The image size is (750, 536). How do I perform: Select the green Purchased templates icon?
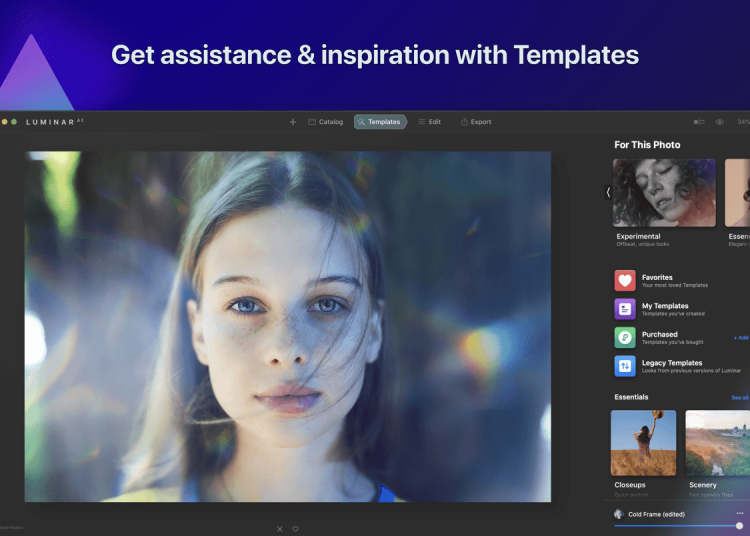(625, 338)
